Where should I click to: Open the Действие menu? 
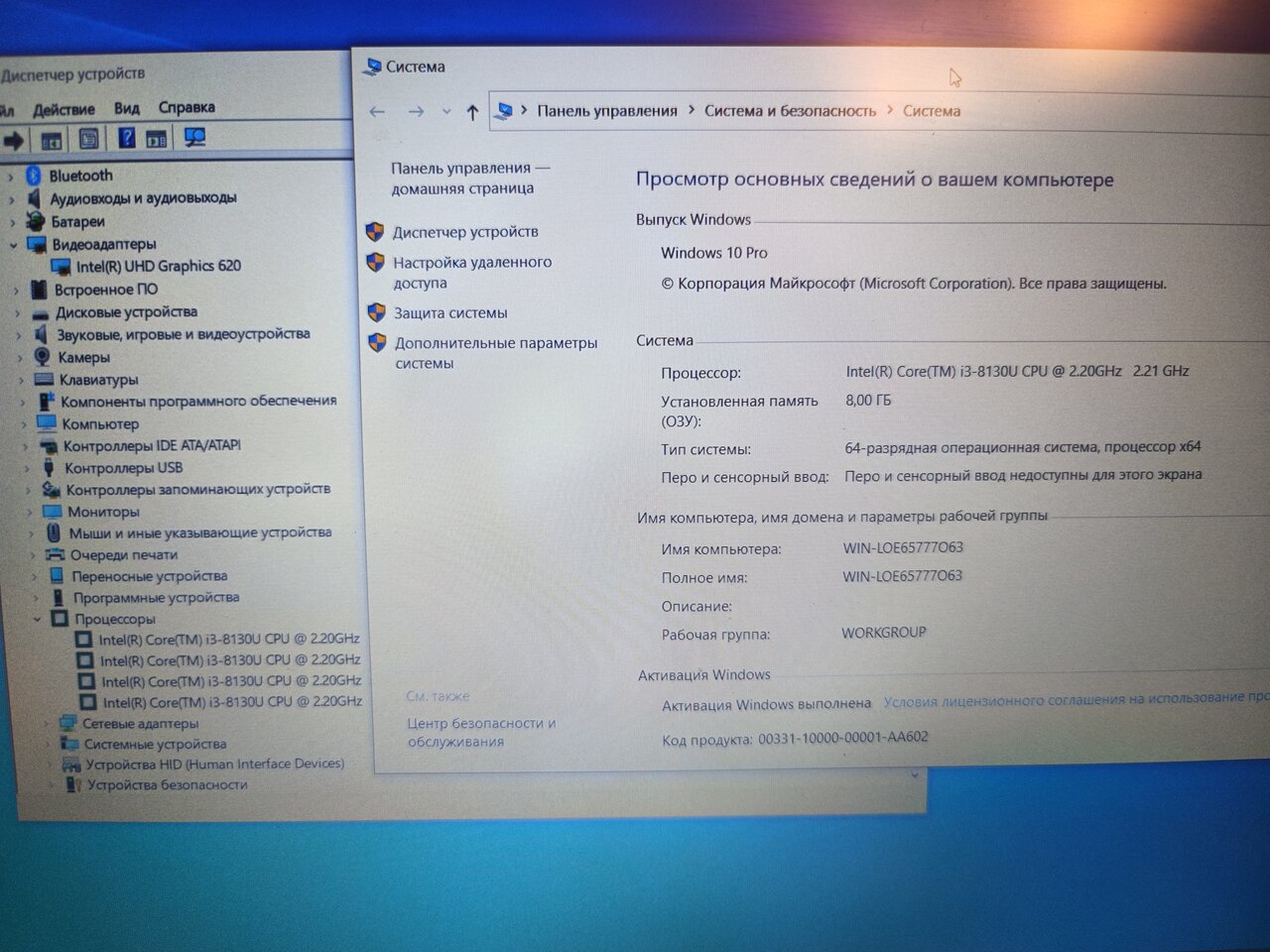click(63, 109)
